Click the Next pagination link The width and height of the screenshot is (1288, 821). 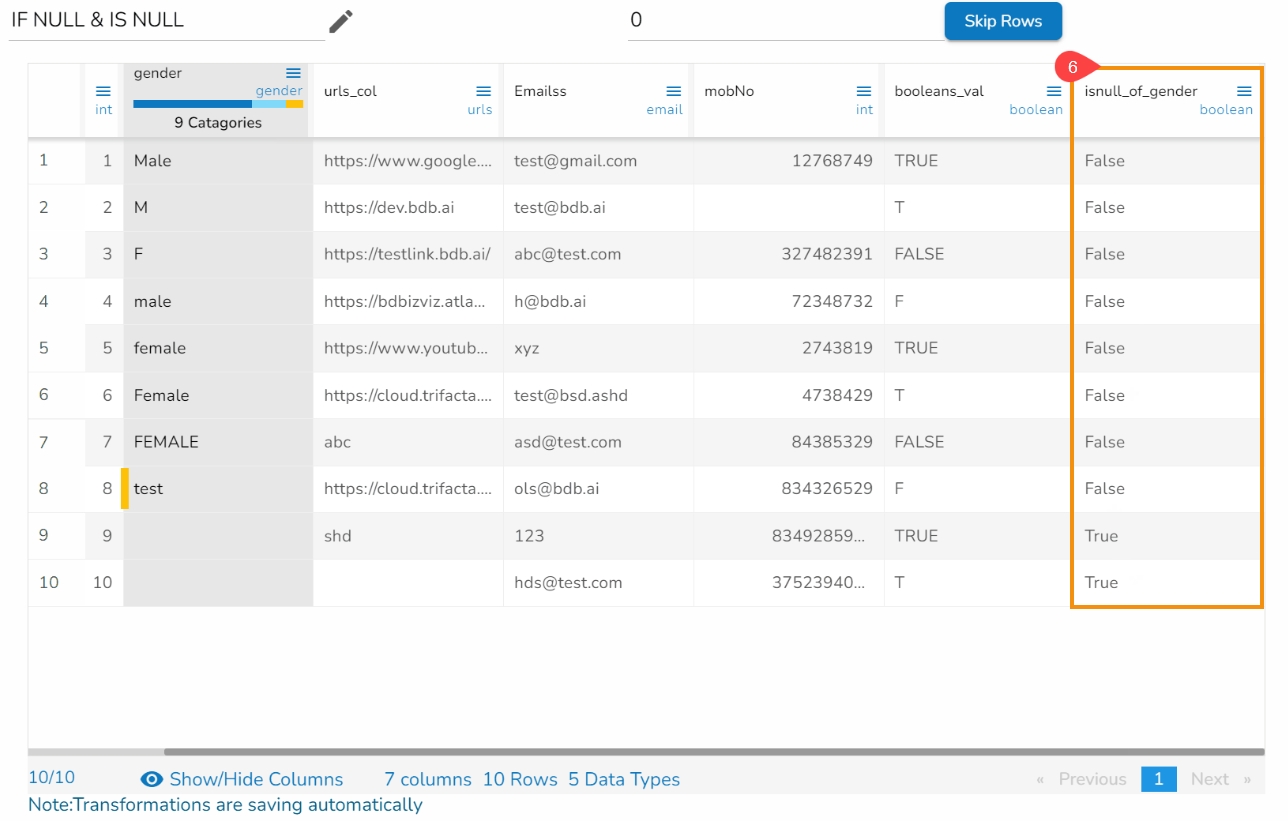tap(1209, 779)
